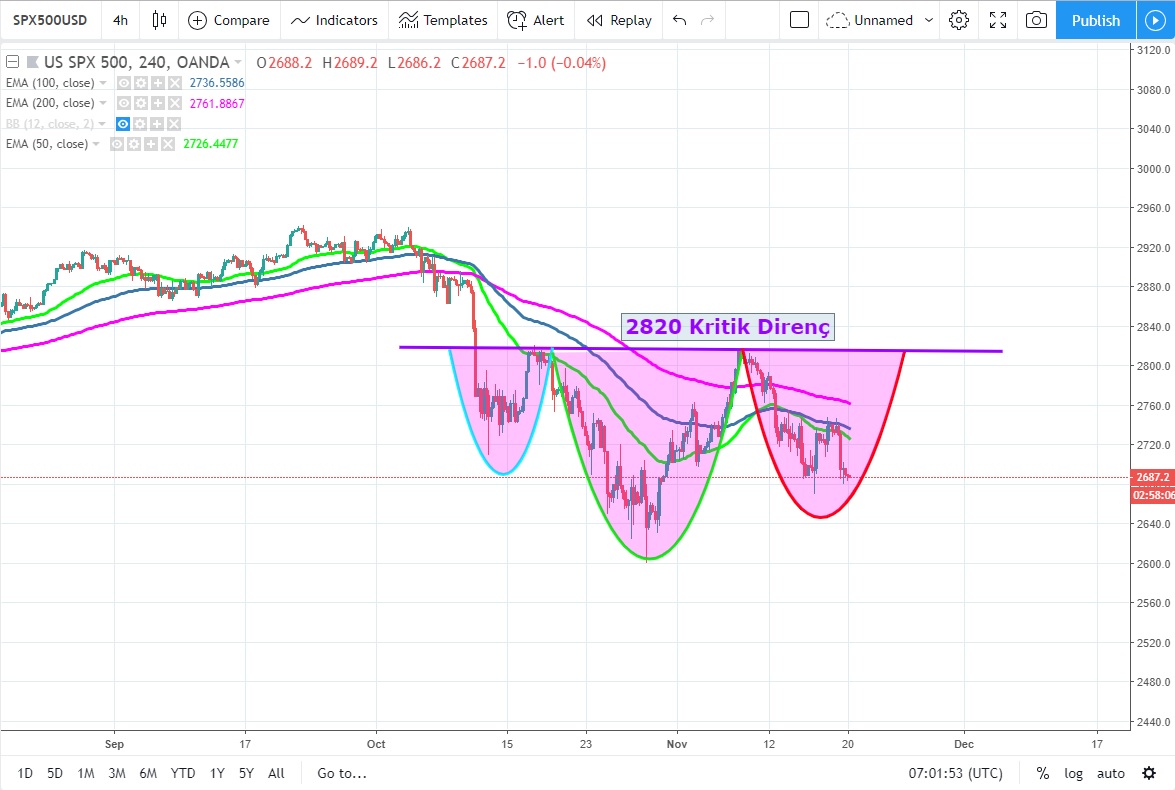The width and height of the screenshot is (1175, 790).
Task: Set date range to 1D
Action: (25, 773)
